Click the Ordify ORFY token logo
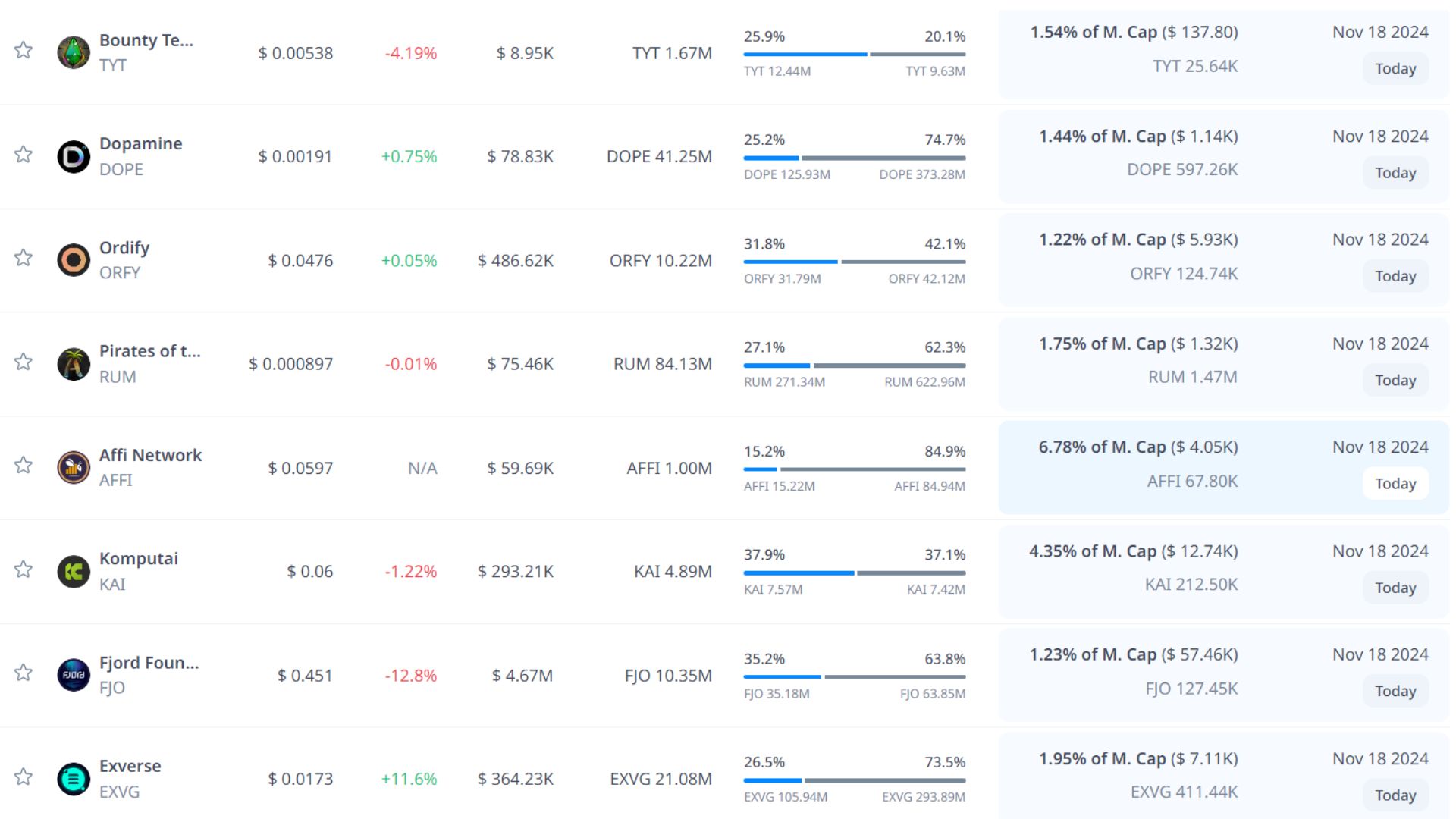 coord(74,260)
